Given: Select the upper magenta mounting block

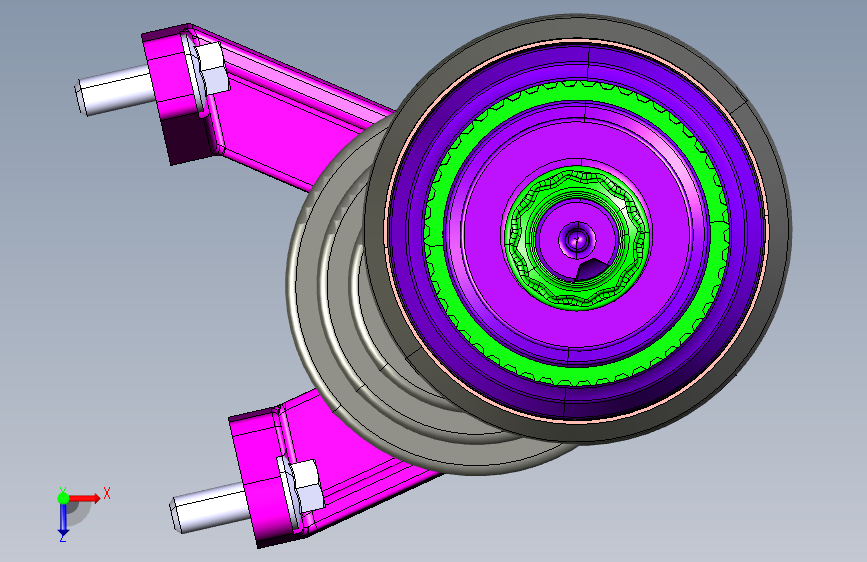Looking at the screenshot, I should pos(171,94).
